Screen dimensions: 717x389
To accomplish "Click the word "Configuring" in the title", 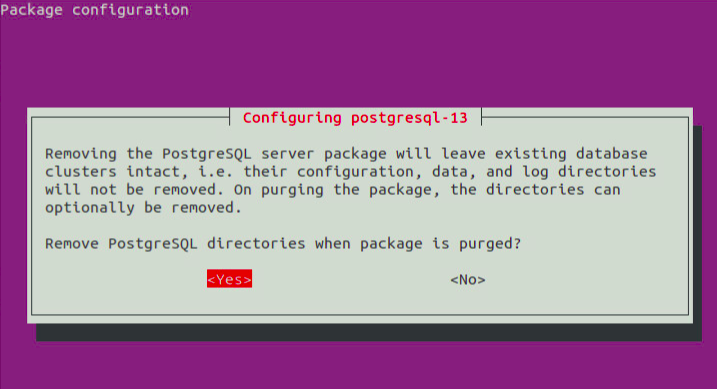I will 292,118.
